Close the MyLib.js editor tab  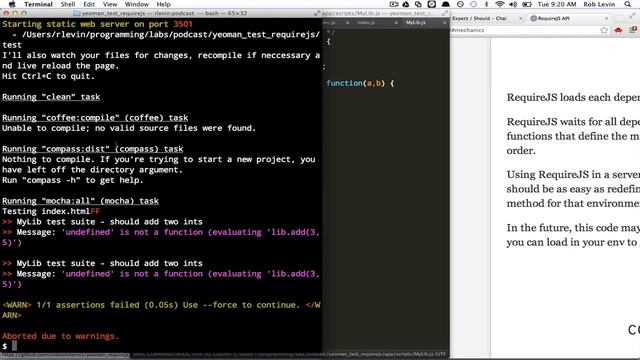[x=444, y=22]
